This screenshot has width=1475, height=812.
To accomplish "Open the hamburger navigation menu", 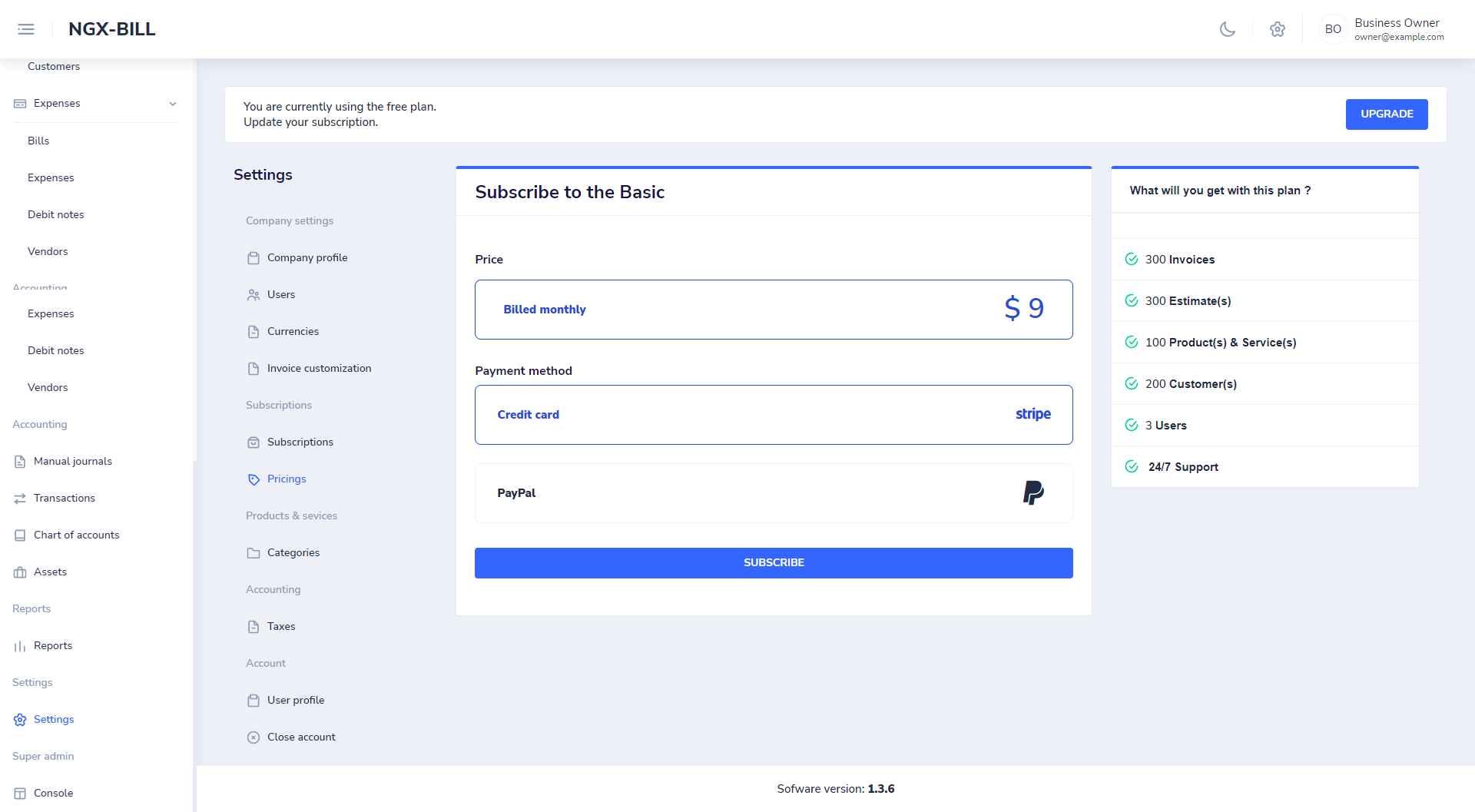I will coord(25,28).
